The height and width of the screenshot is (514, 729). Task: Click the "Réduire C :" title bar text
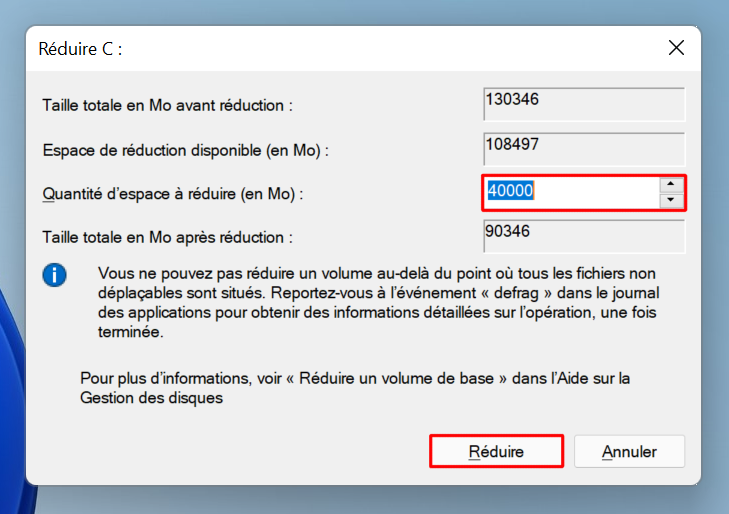point(80,49)
